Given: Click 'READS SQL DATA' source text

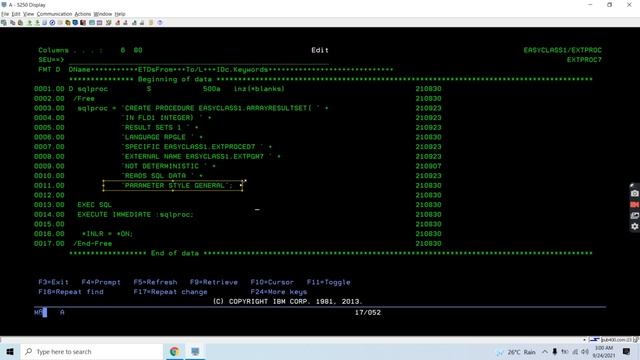Looking at the screenshot, I should [155, 176].
